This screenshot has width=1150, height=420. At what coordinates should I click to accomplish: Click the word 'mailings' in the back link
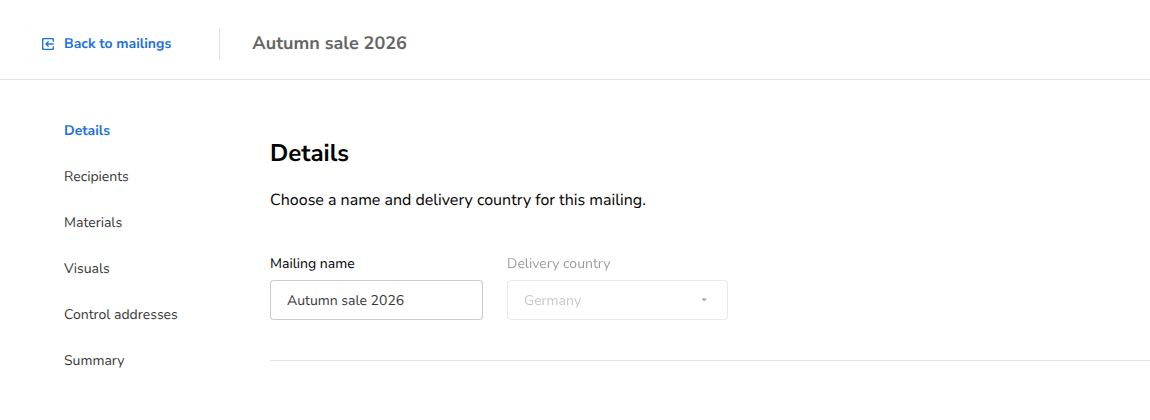(144, 44)
